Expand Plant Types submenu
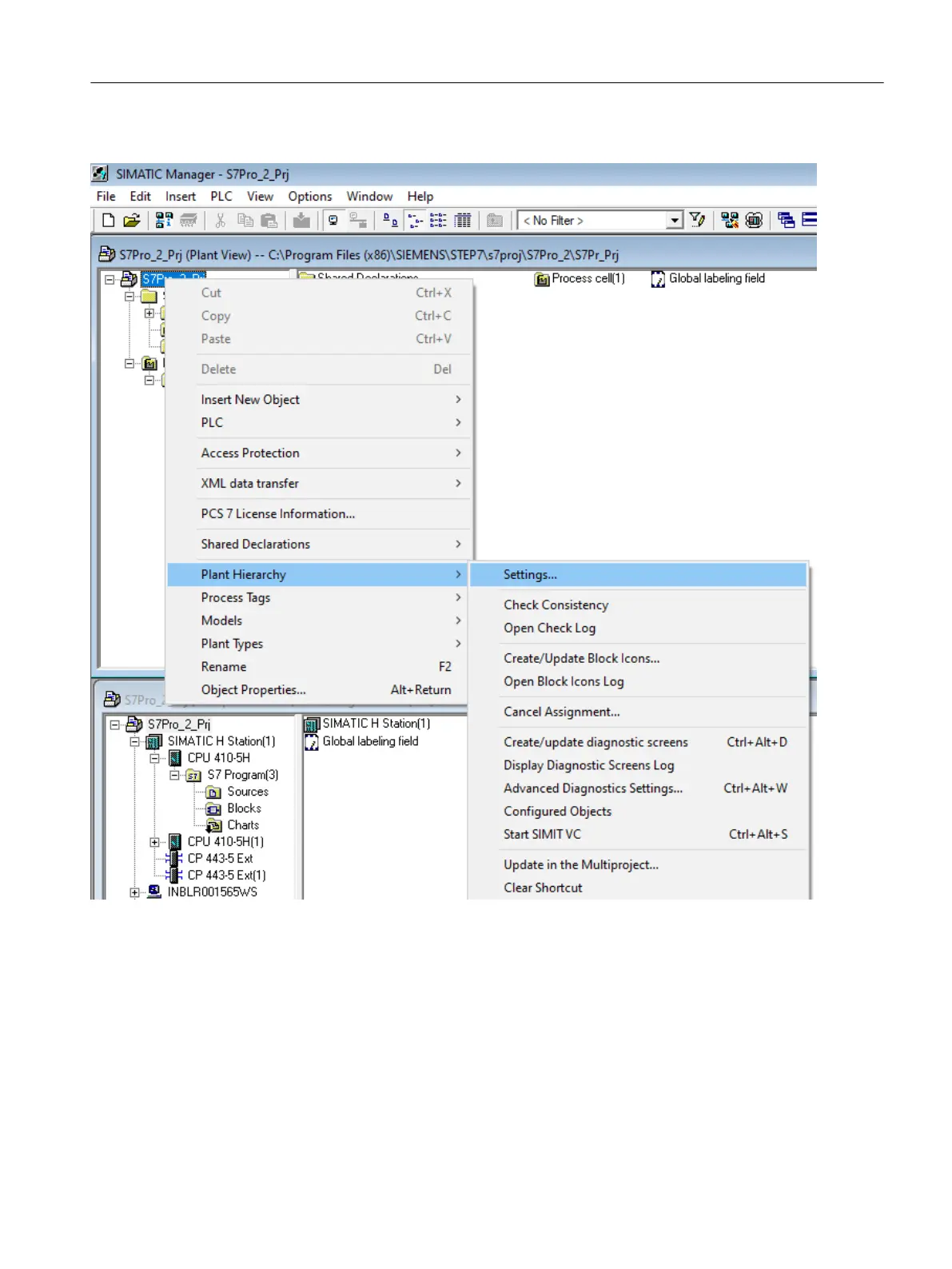This screenshot has width=952, height=1269. [319, 644]
